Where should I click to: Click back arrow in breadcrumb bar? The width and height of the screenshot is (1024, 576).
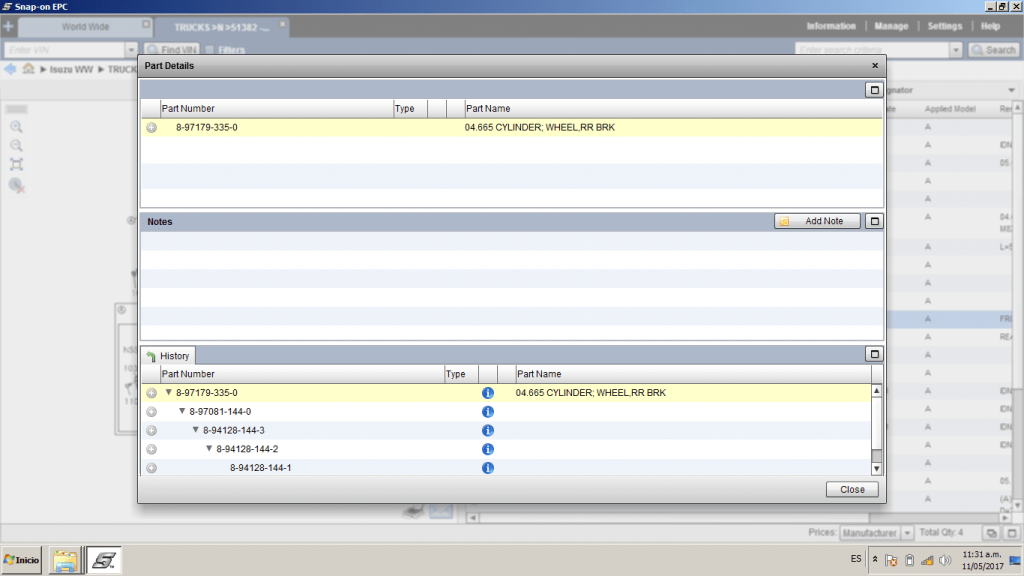[x=10, y=69]
